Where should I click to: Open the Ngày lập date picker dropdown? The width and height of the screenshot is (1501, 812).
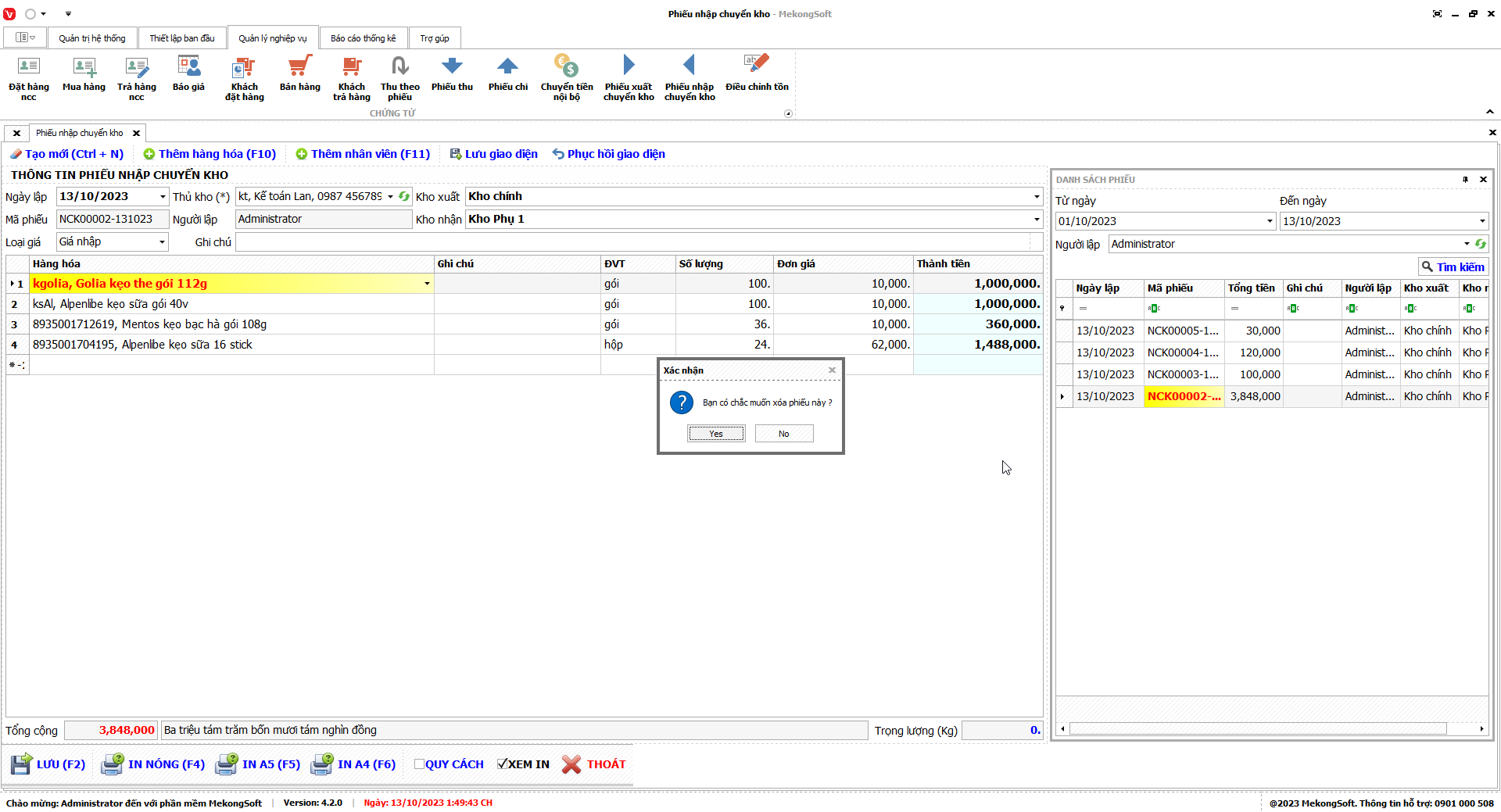click(162, 197)
